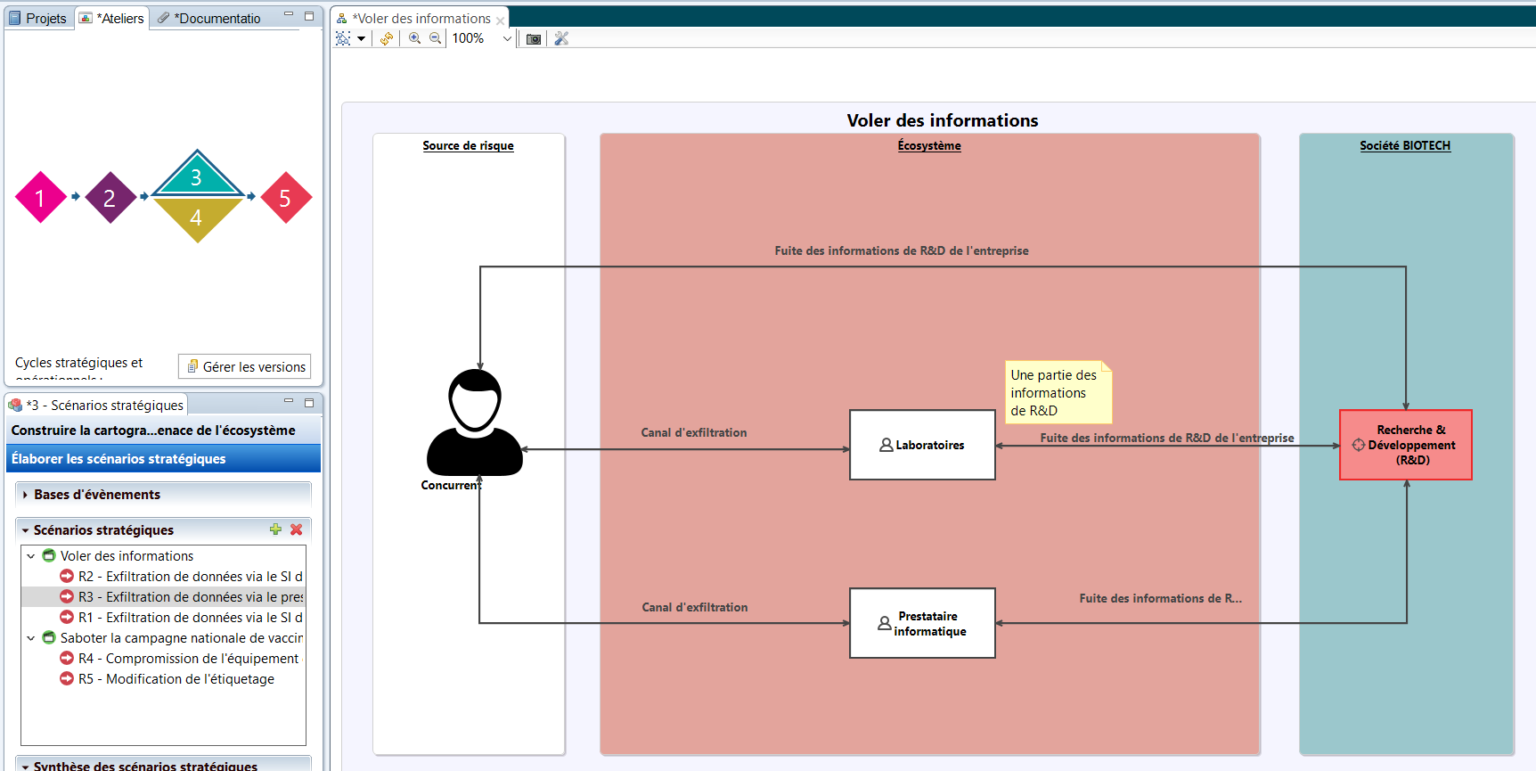Open the zoom in tool on diagram toolbar
The image size is (1536, 771).
pos(414,38)
